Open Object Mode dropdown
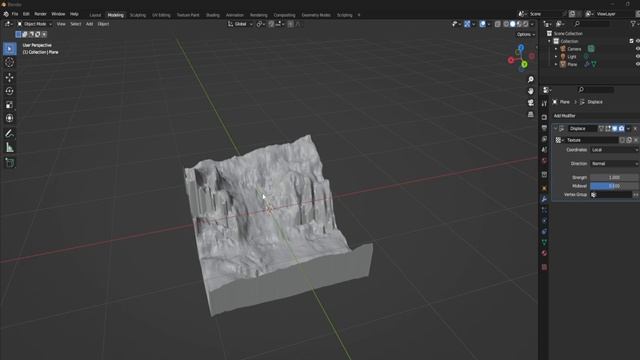The width and height of the screenshot is (640, 360). click(35, 24)
